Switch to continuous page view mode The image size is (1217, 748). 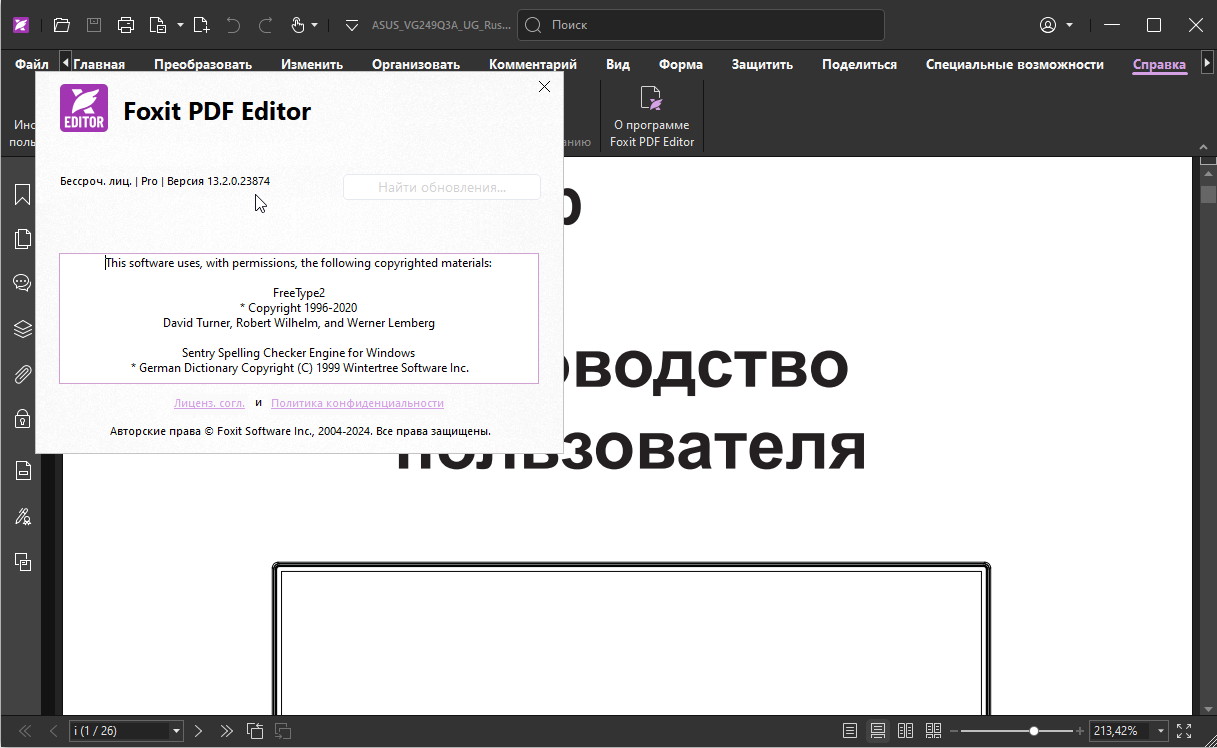coord(878,731)
